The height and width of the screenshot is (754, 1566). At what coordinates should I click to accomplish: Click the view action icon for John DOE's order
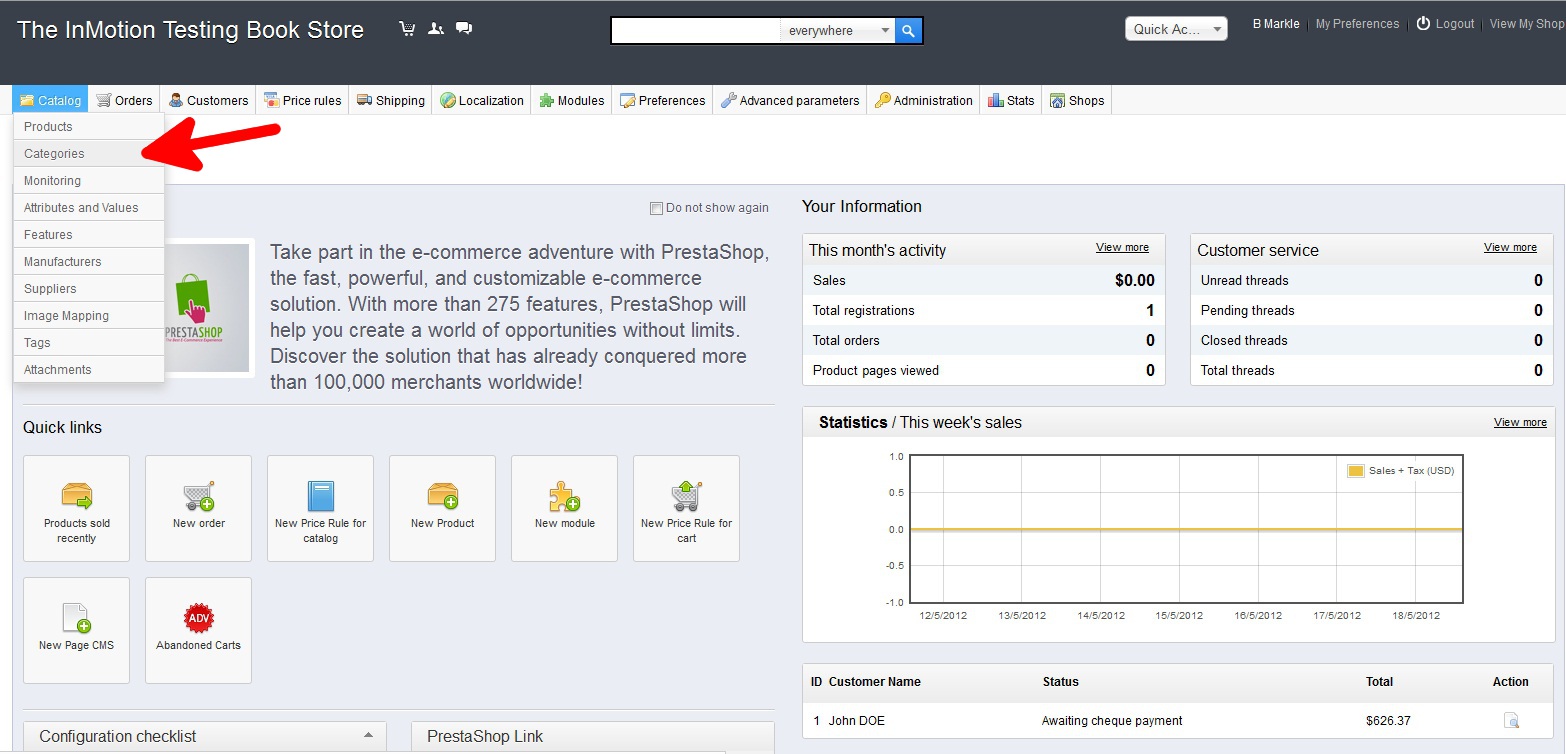coord(1512,720)
